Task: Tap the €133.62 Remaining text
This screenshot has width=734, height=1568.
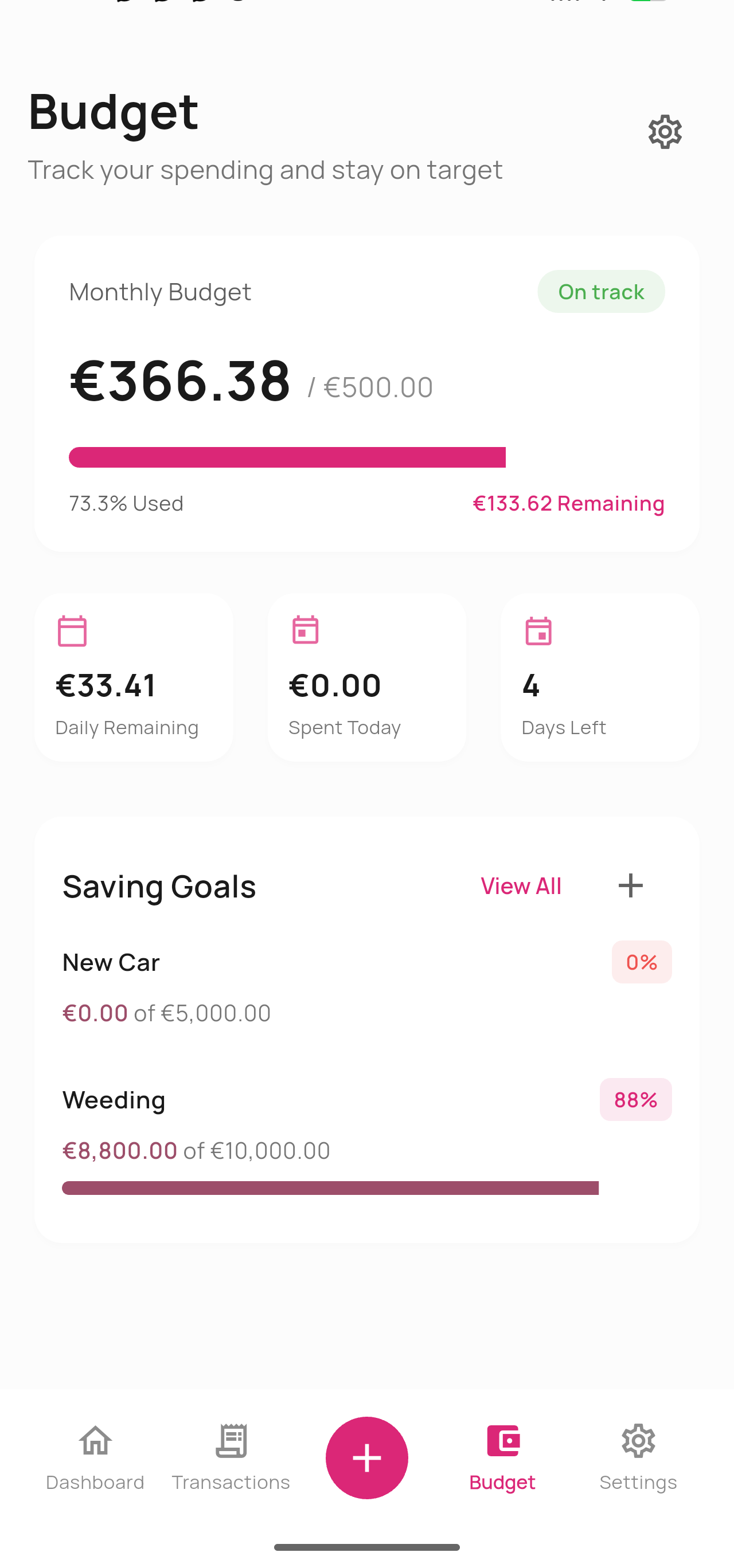Action: (568, 503)
